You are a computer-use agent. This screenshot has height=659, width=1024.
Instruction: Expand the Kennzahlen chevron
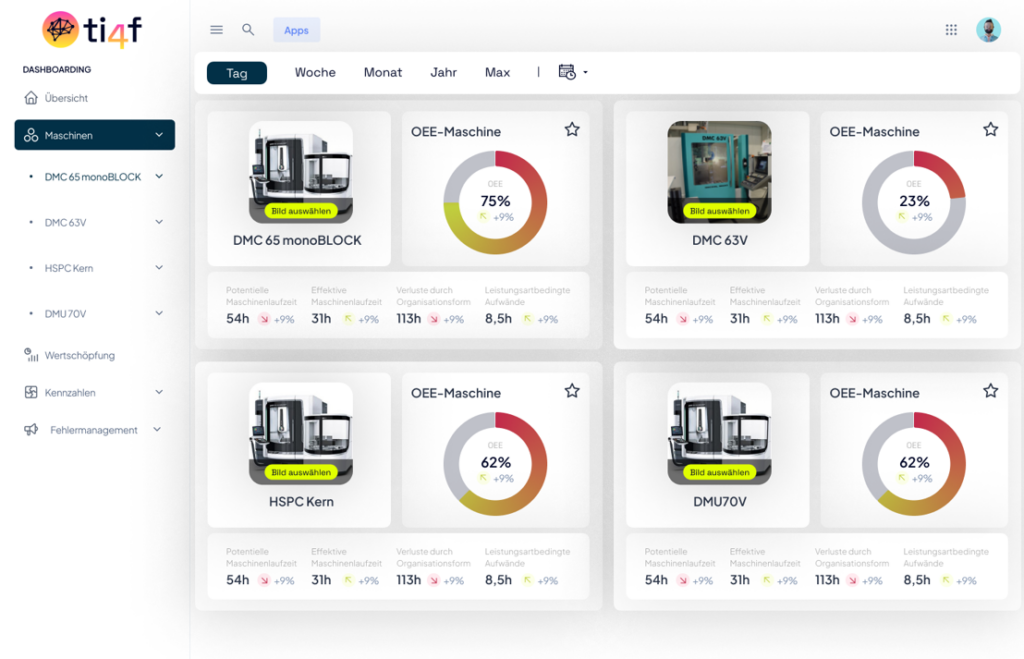pos(159,392)
